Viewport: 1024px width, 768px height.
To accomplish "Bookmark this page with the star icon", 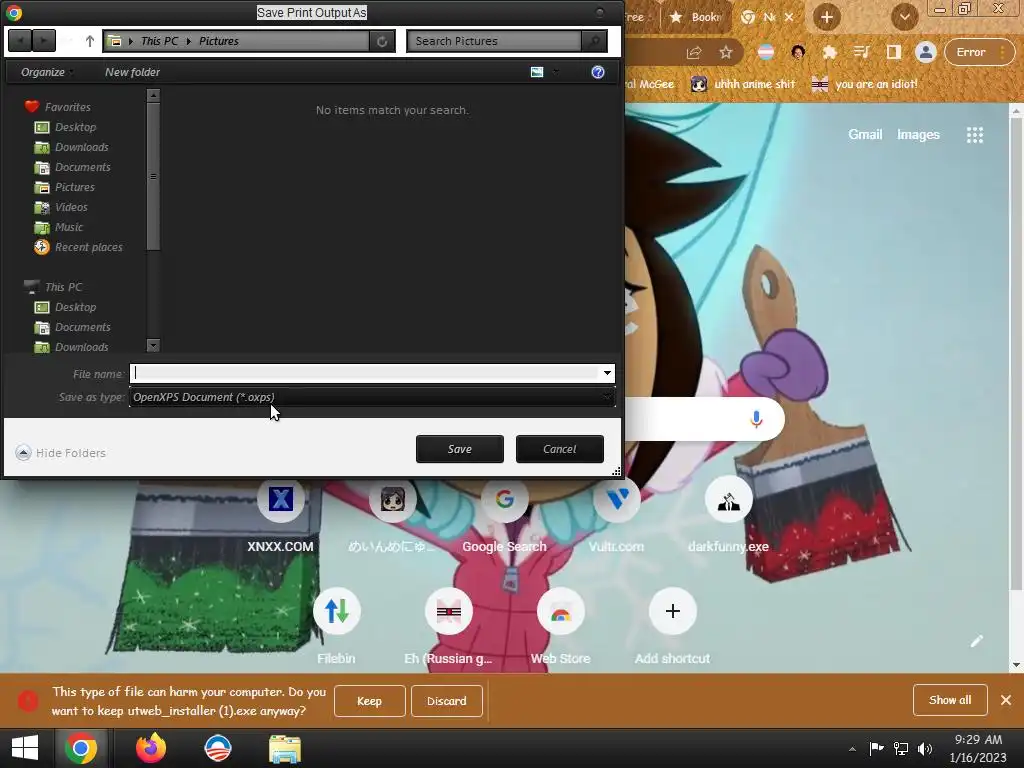I will pos(726,52).
